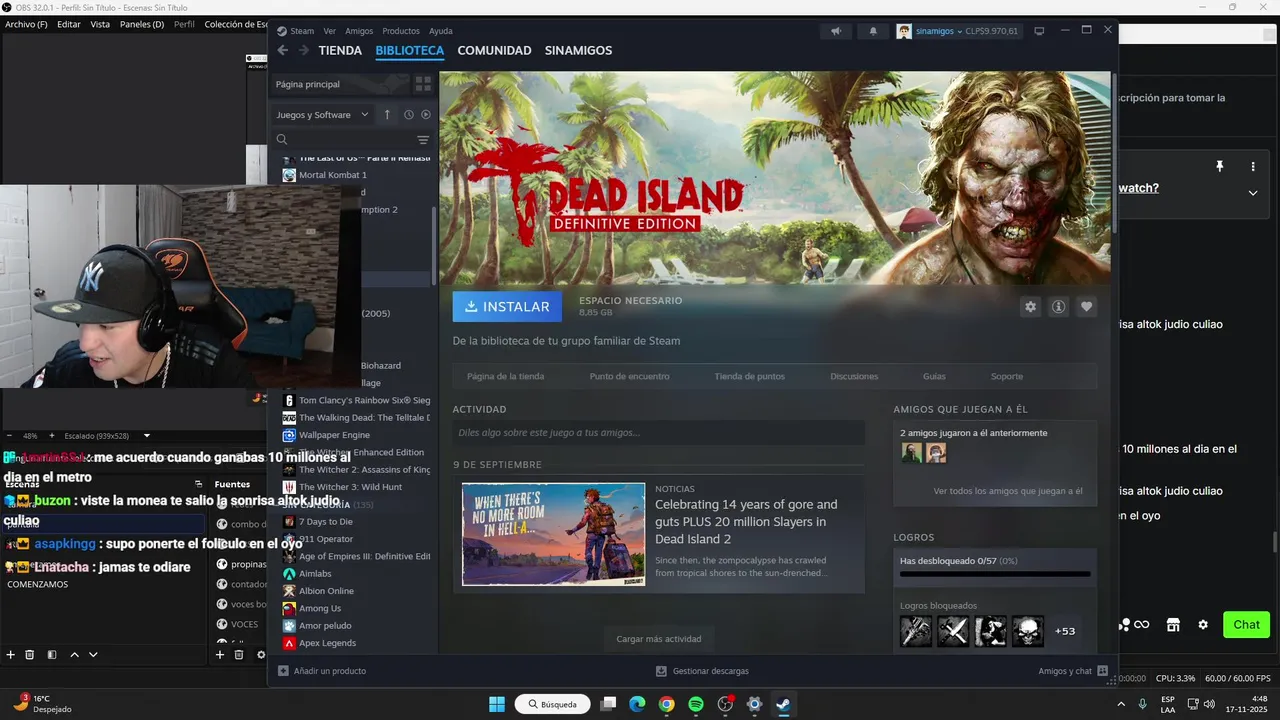Viewport: 1280px width, 720px height.
Task: Show recent games clock filter
Action: (409, 115)
